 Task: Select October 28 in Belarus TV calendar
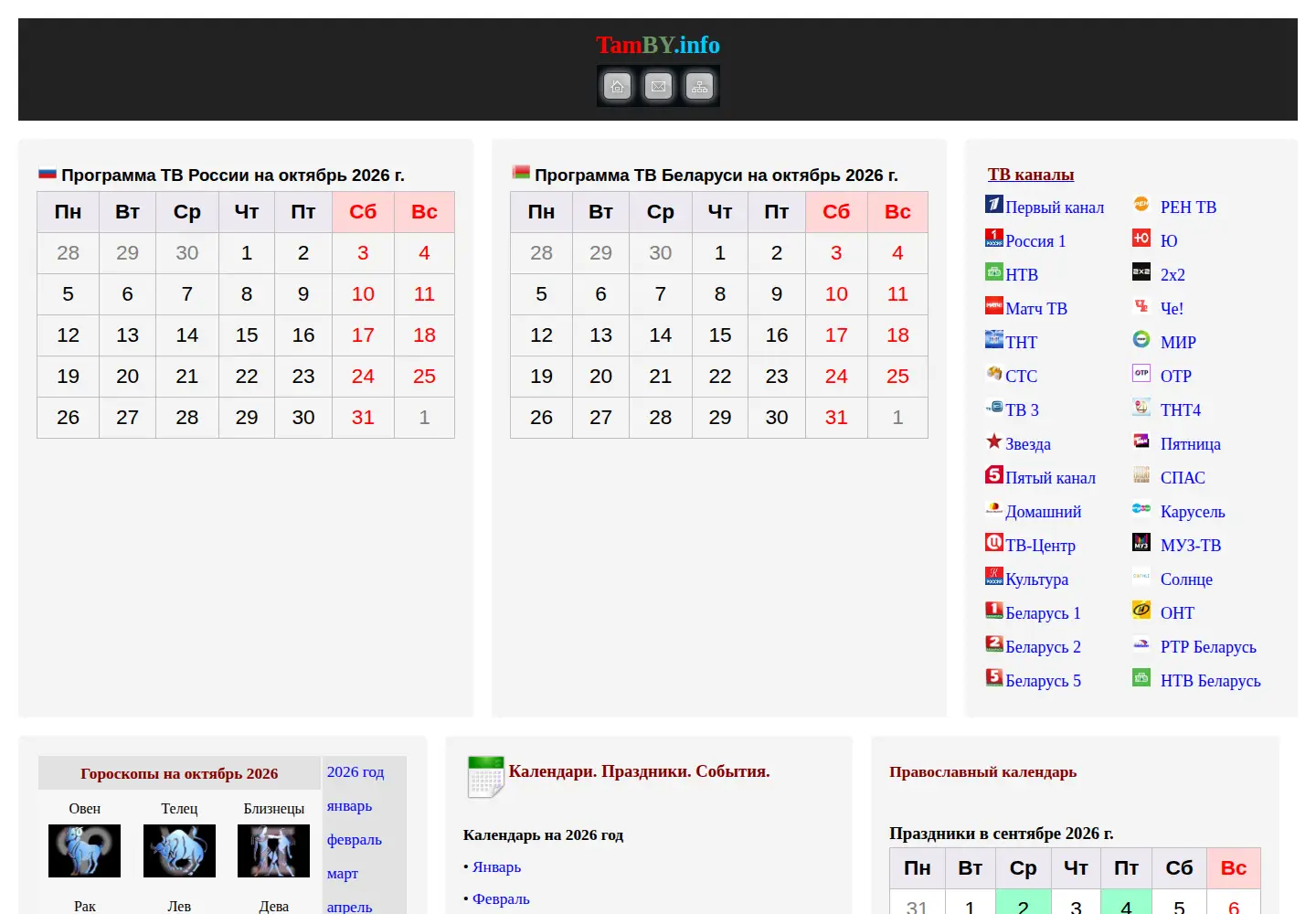tap(660, 418)
